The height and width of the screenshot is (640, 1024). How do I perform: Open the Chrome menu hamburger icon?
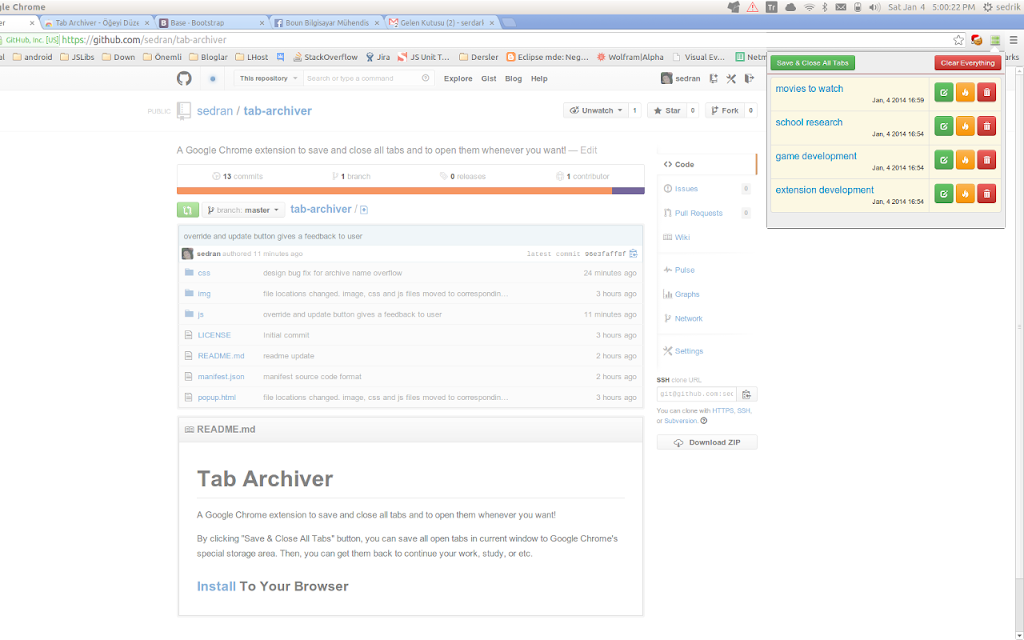point(1013,40)
